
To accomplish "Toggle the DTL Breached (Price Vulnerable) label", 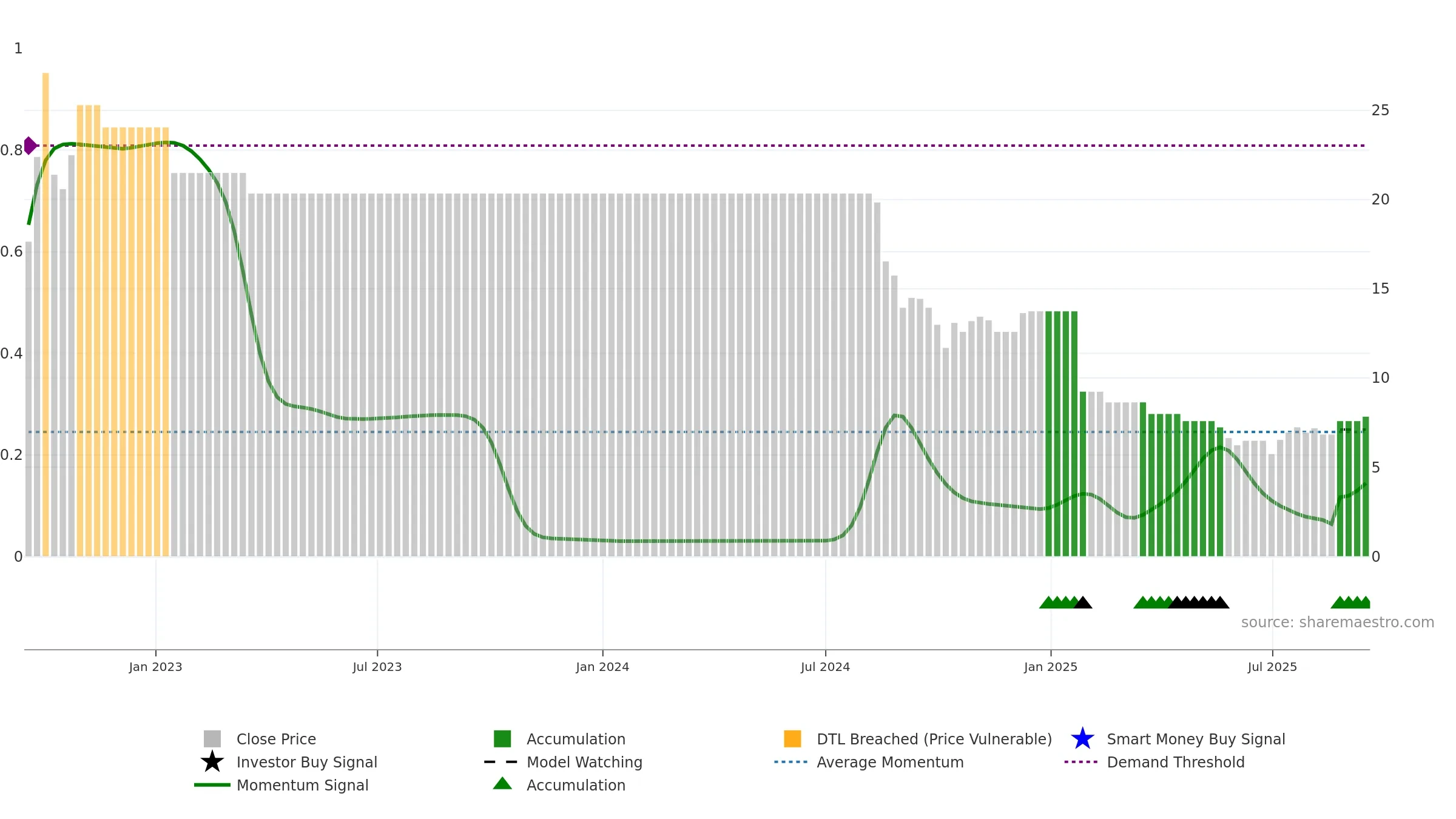I will coord(934,739).
